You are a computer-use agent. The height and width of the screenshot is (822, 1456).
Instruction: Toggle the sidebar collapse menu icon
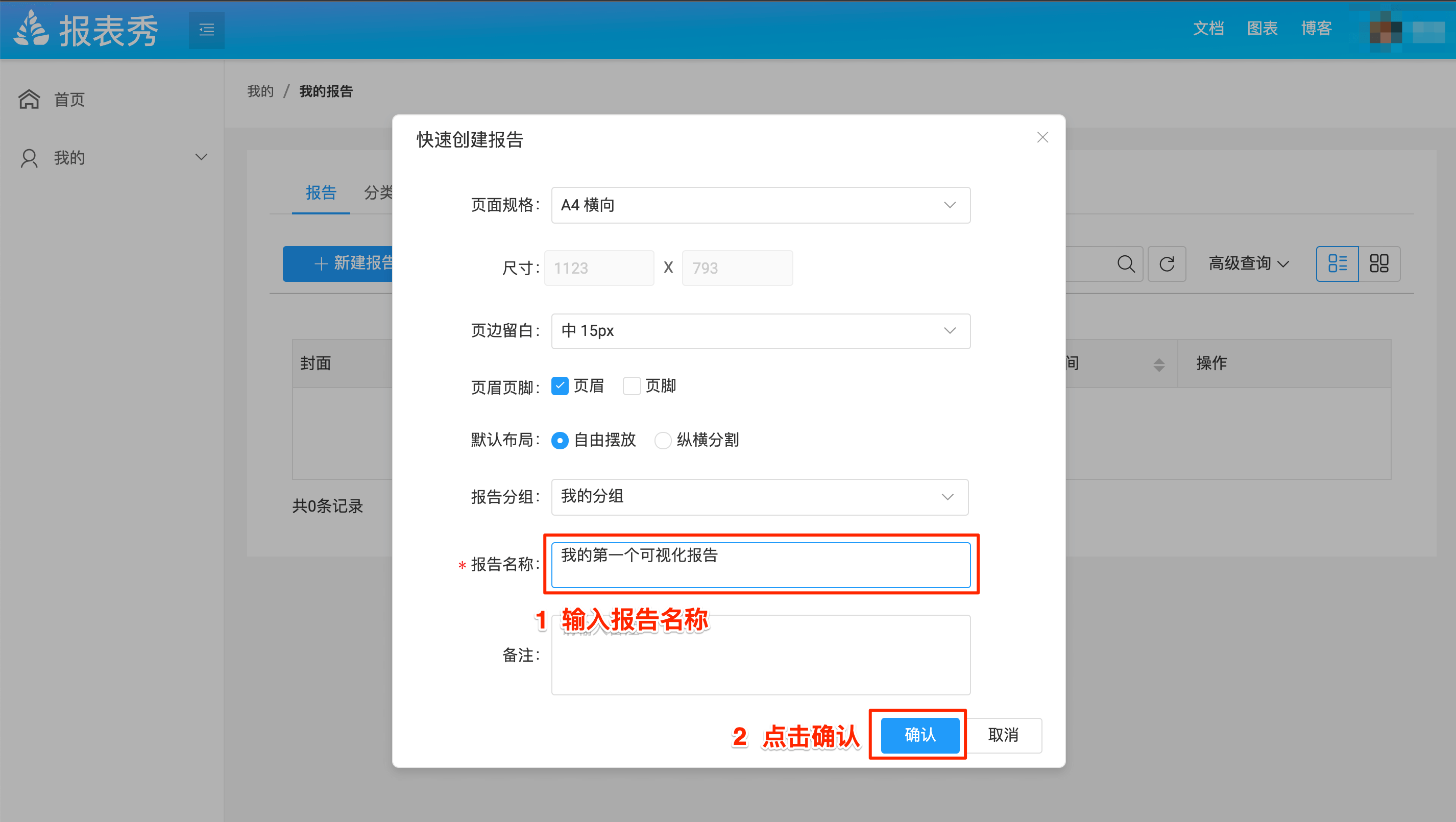(206, 30)
